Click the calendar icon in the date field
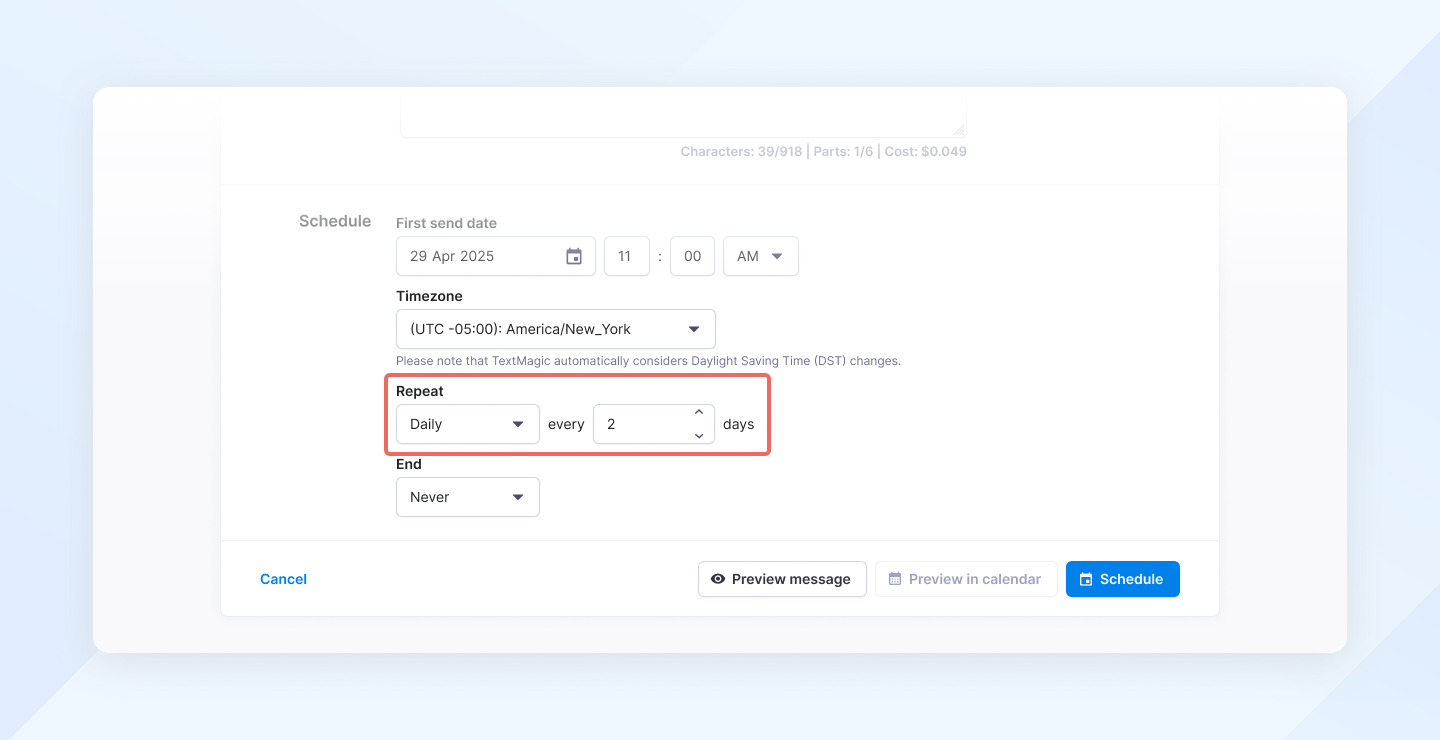This screenshot has width=1440, height=740. [x=574, y=257]
